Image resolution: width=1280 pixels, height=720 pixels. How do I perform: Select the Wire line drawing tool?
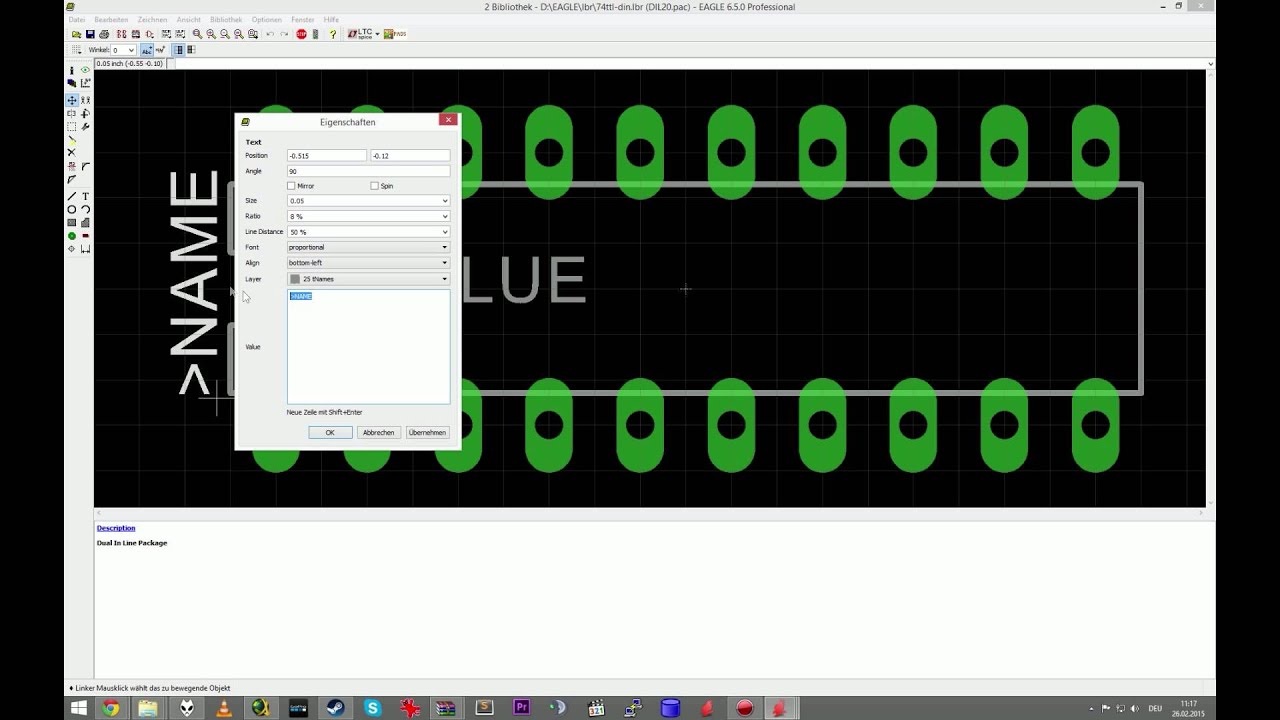(x=72, y=196)
